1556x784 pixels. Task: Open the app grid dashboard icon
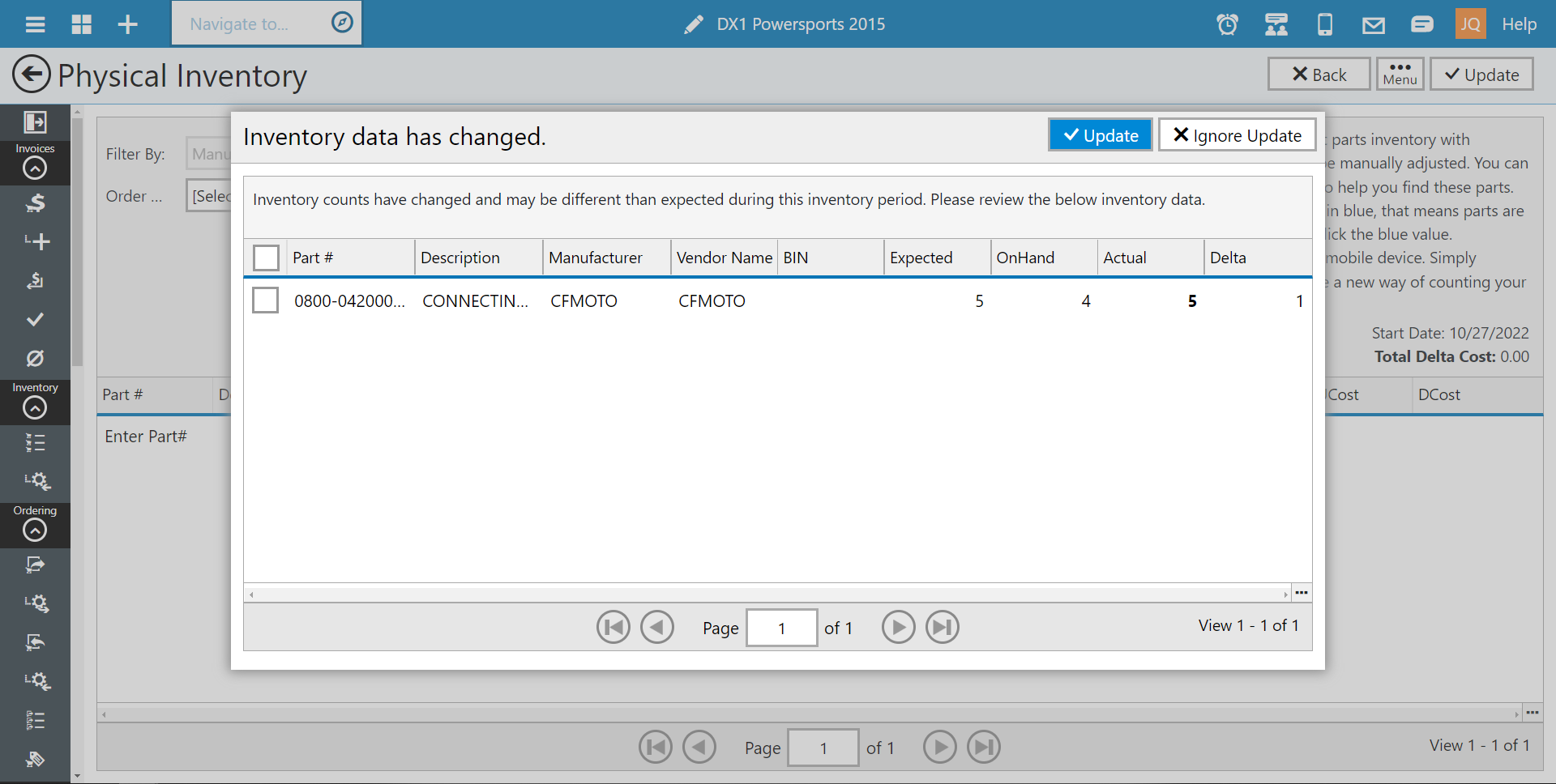point(82,24)
